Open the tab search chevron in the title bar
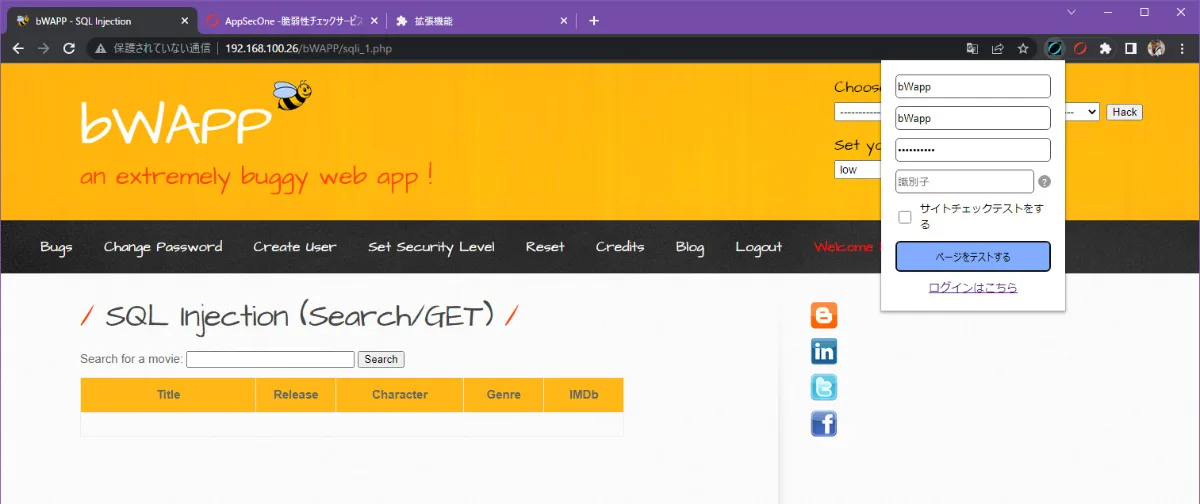 pos(1071,12)
